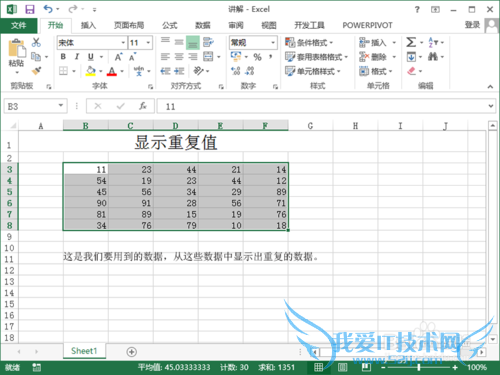This screenshot has height=375, width=500.
Task: Click the Copy icon under Cut
Action: coord(36,57)
